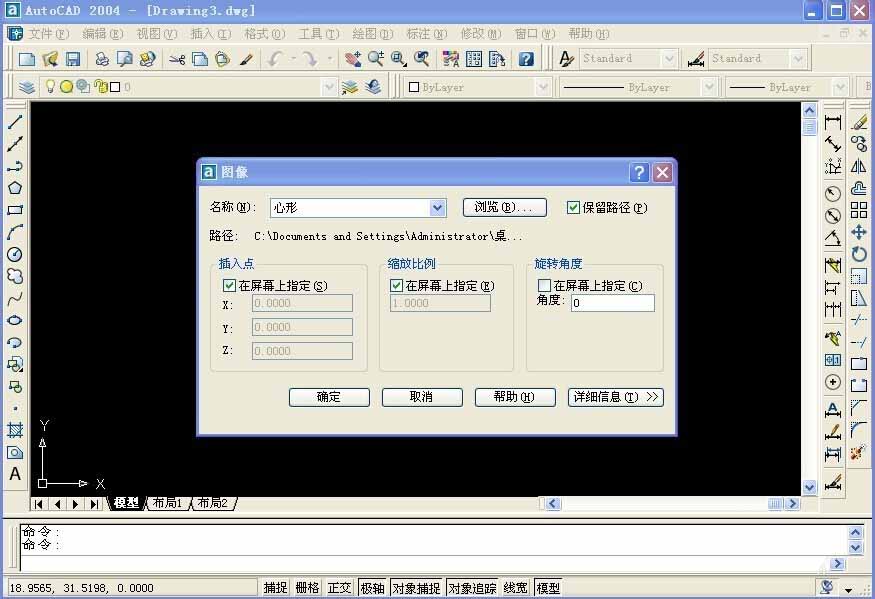This screenshot has width=875, height=599.
Task: Click the Help (帮助) dialog button
Action: [515, 397]
